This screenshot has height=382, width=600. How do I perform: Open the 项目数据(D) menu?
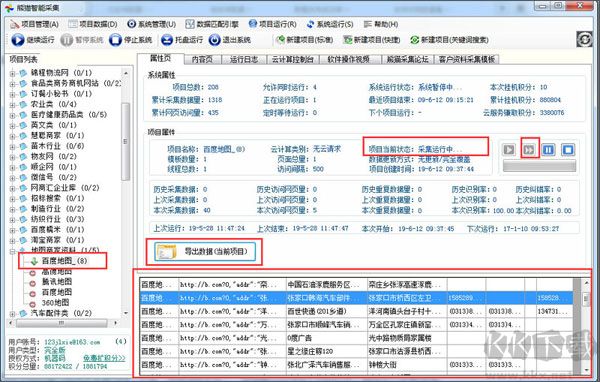(x=93, y=24)
